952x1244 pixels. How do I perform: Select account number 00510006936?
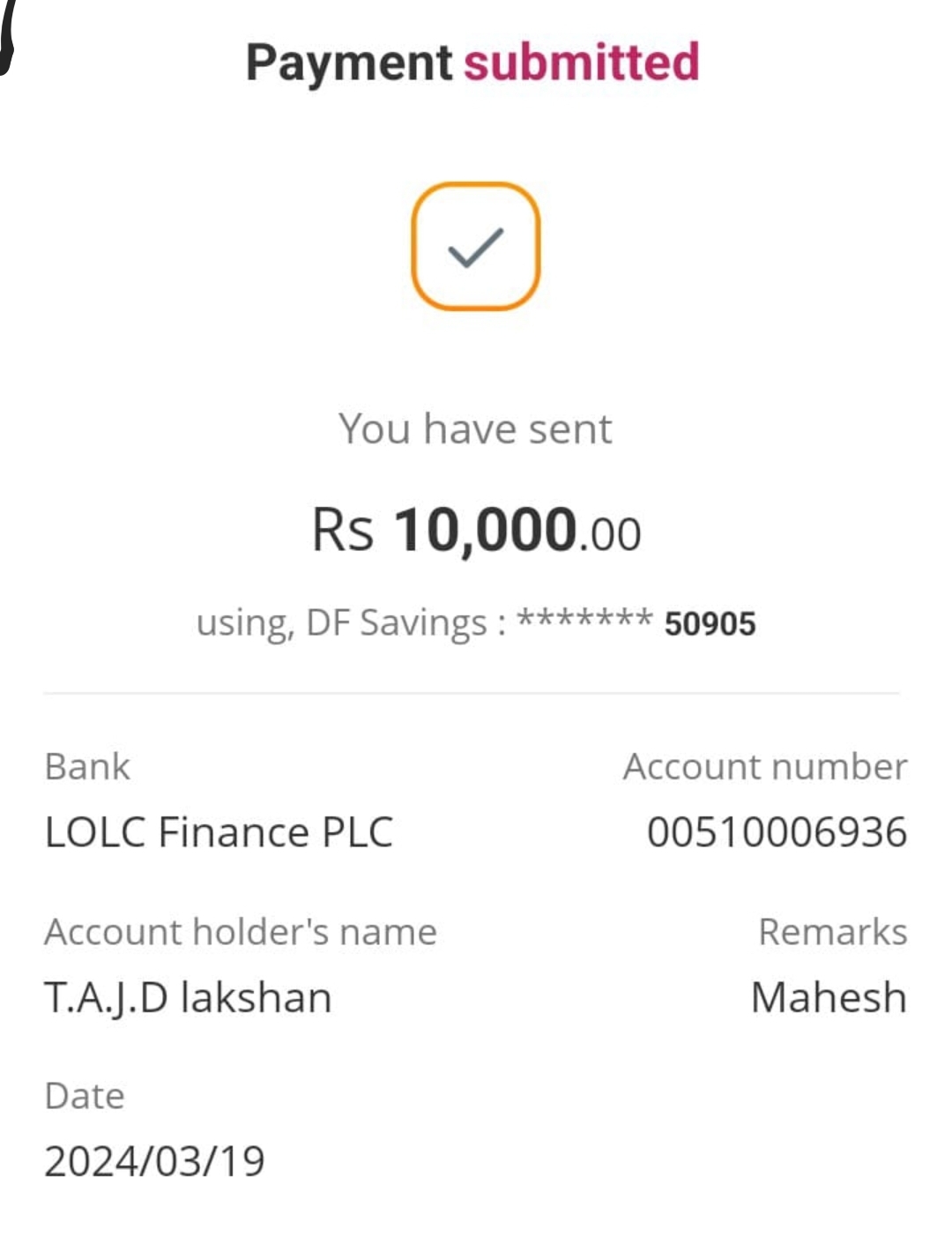[777, 832]
